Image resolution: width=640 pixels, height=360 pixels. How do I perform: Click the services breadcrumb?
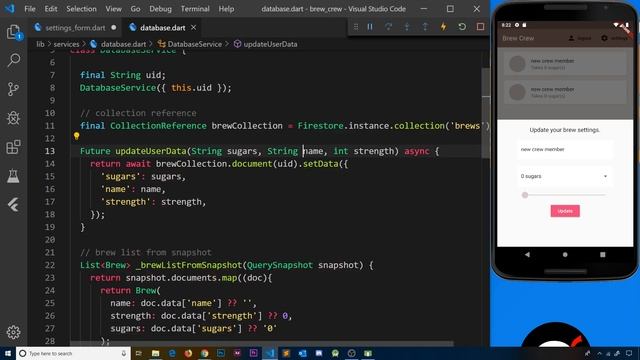[66, 44]
